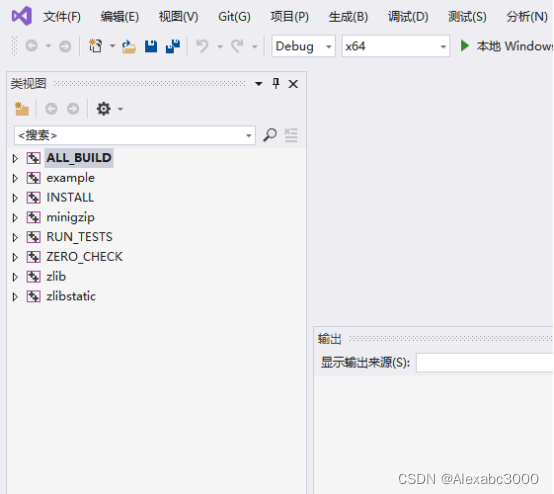Open the 文件(F) menu
554x494 pixels.
pos(62,17)
